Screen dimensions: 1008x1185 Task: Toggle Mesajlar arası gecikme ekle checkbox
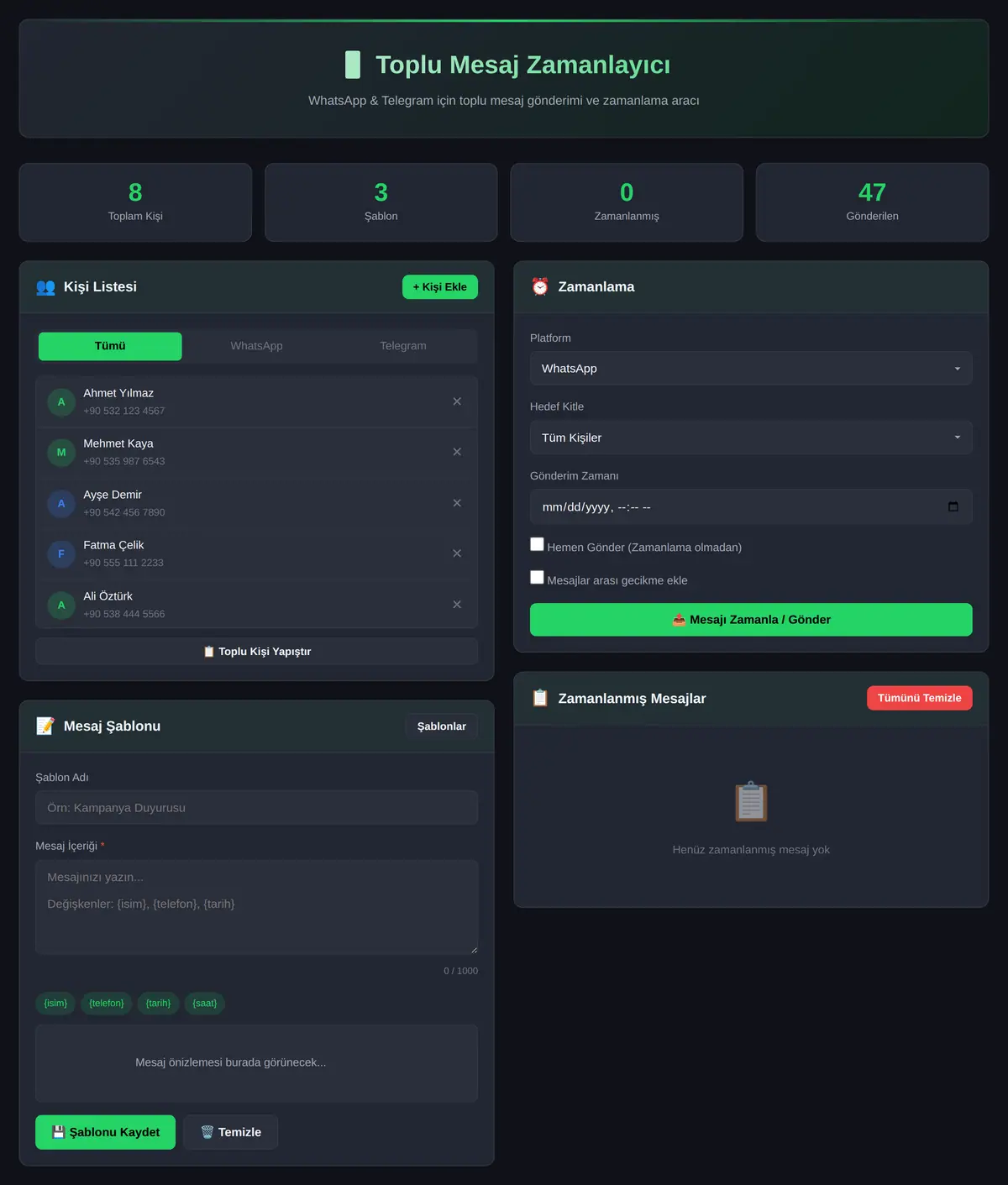click(537, 577)
